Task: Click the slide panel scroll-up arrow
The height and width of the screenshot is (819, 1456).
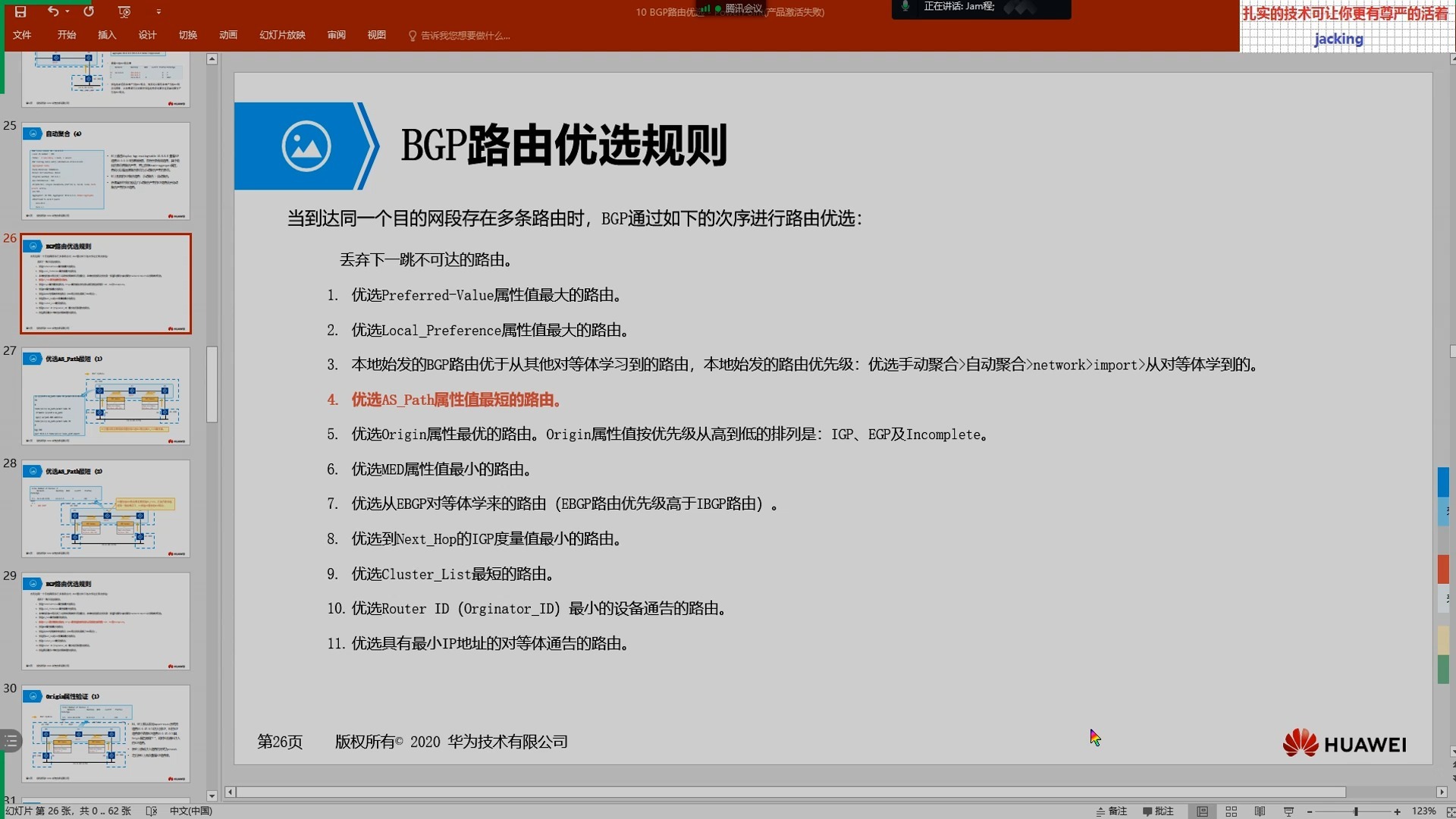Action: coord(212,59)
